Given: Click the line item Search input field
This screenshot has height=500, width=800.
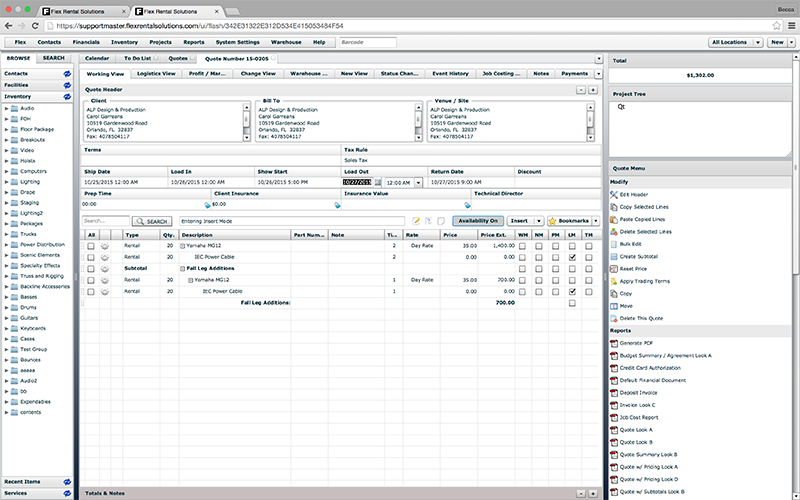Looking at the screenshot, I should click(x=106, y=221).
